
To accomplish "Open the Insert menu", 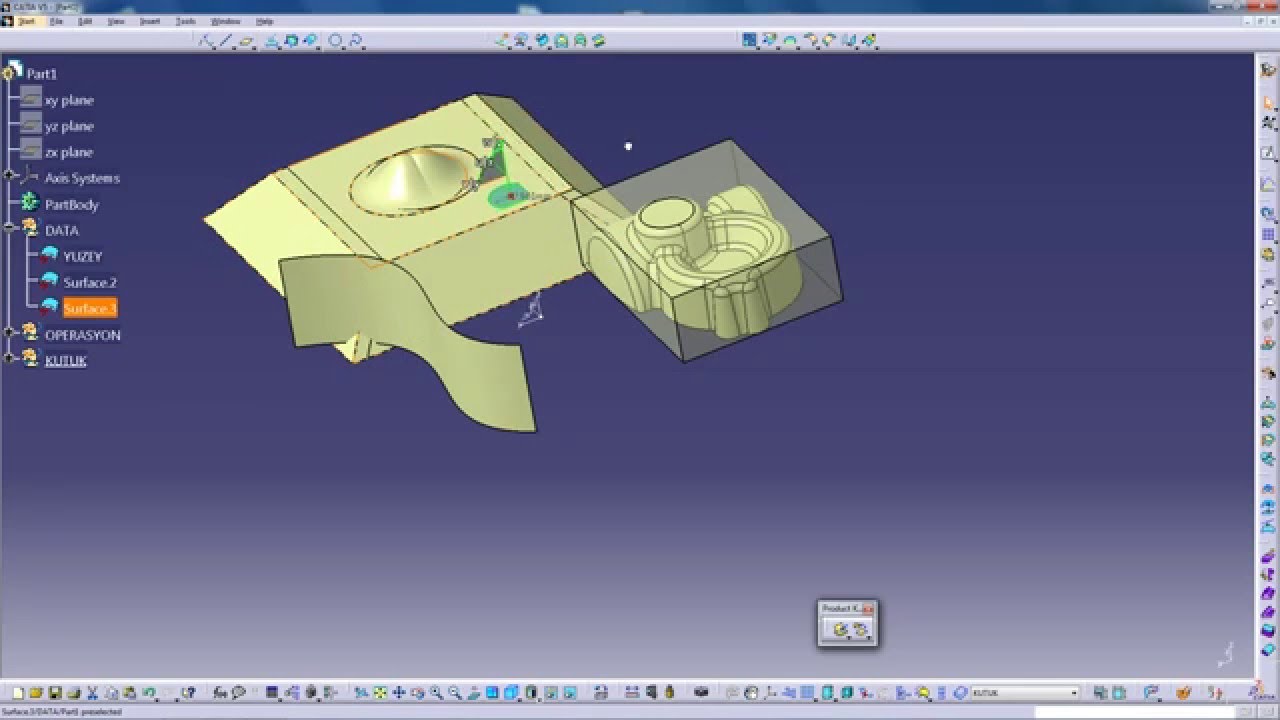I will (x=149, y=21).
